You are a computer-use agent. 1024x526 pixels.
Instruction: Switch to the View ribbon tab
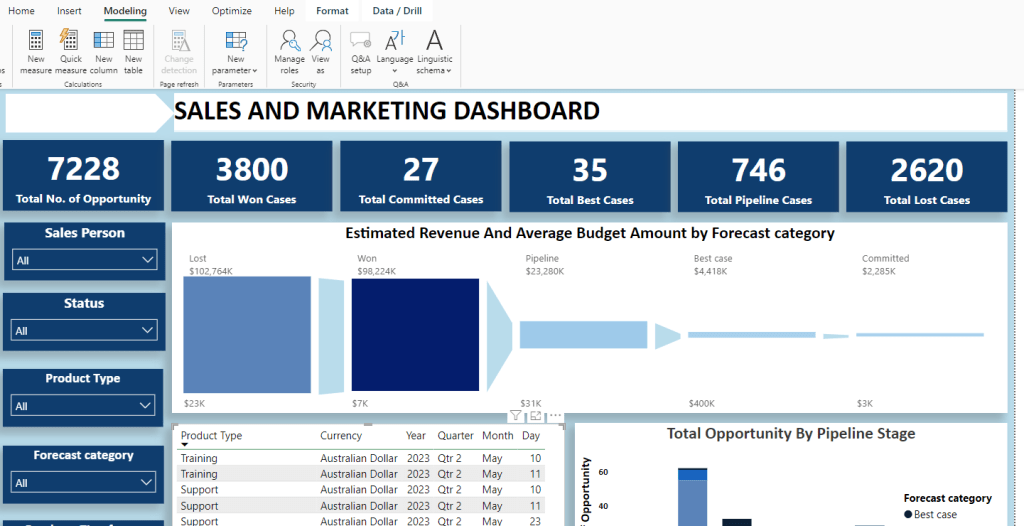[179, 11]
